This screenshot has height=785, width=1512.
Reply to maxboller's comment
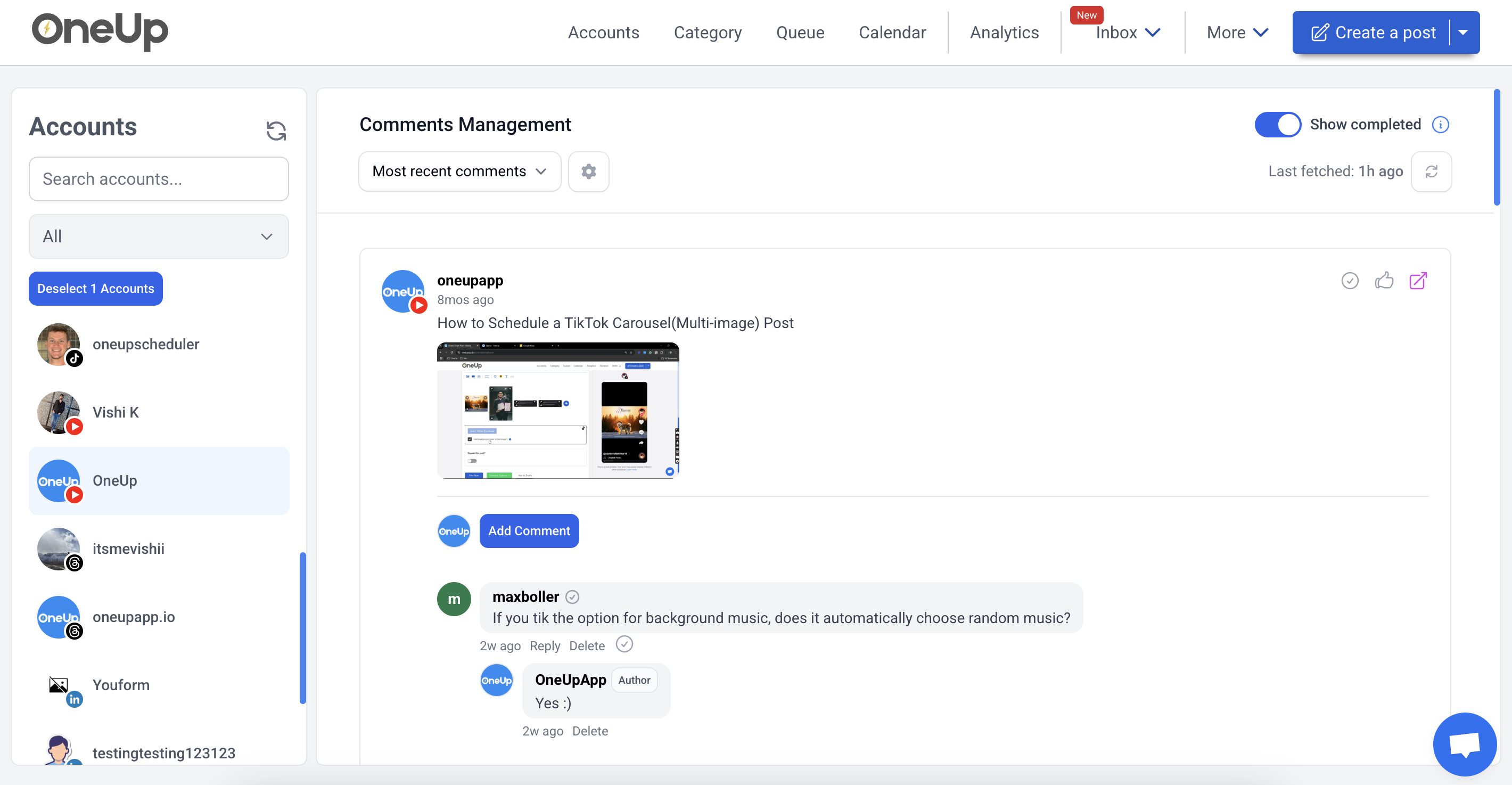tap(545, 645)
